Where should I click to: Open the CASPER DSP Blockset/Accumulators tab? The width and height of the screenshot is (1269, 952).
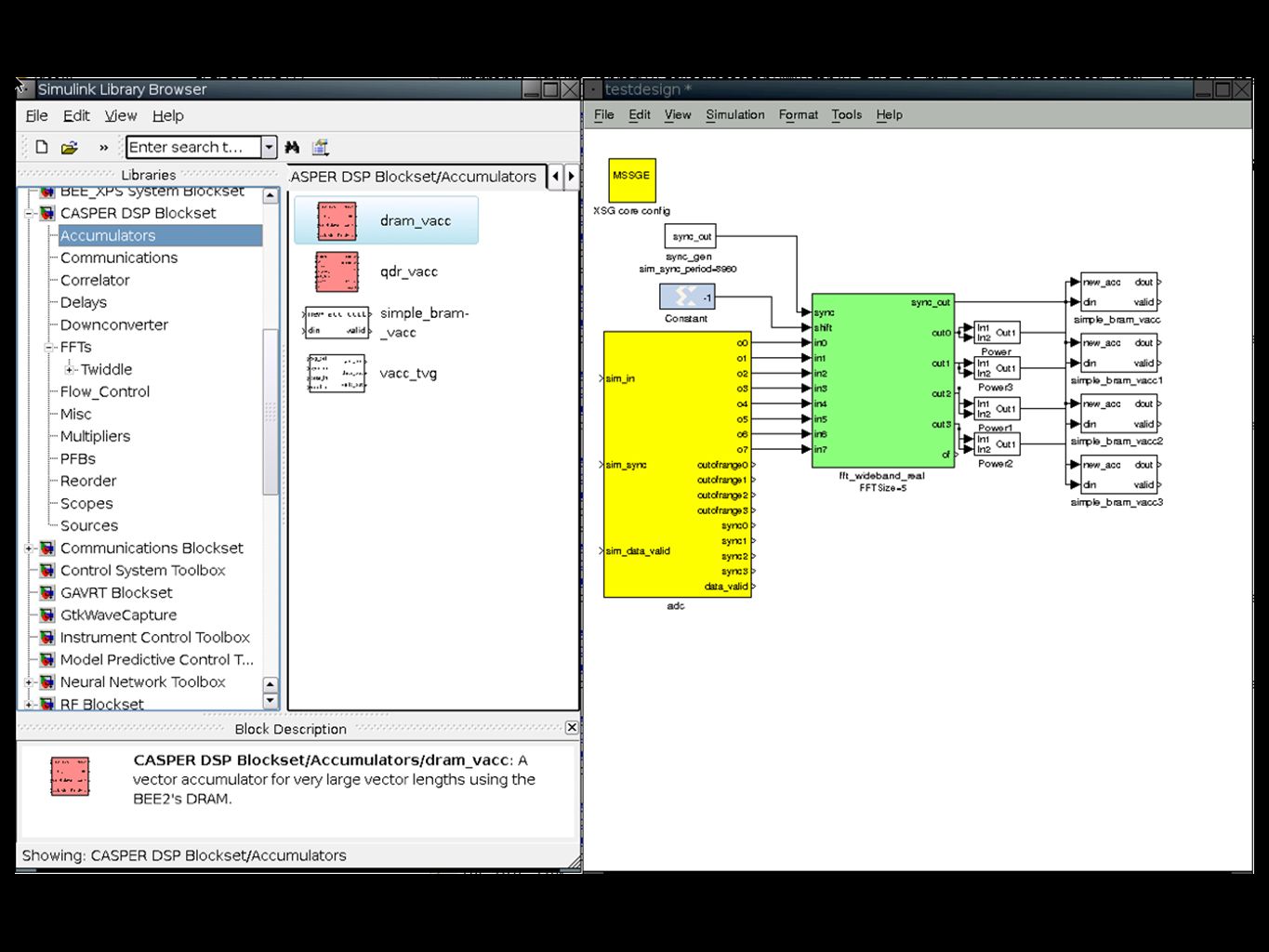(415, 177)
